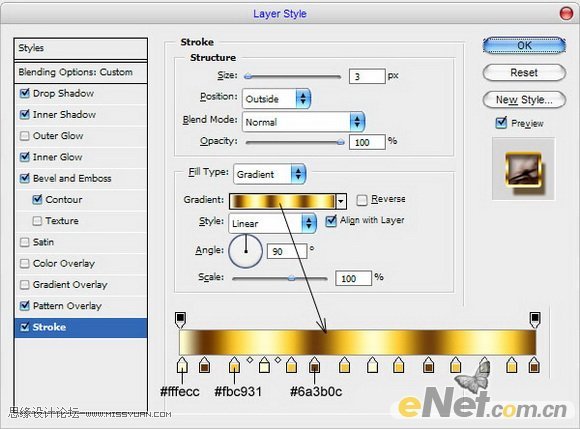Open the Color Overlay settings label
This screenshot has width=580, height=429.
point(64,263)
